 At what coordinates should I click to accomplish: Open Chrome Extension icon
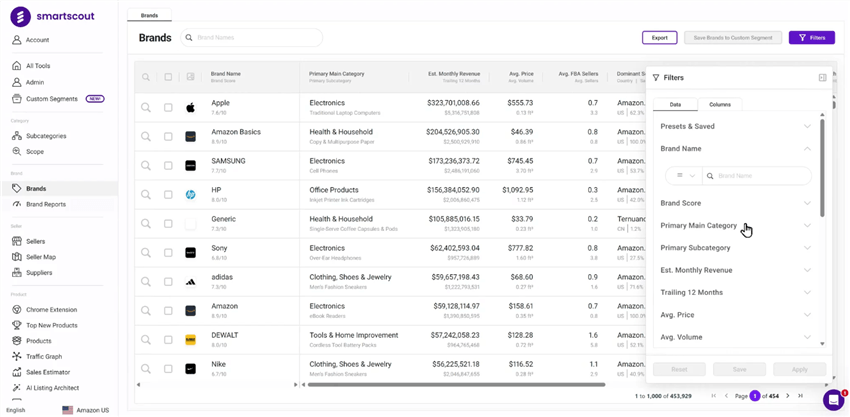click(17, 310)
